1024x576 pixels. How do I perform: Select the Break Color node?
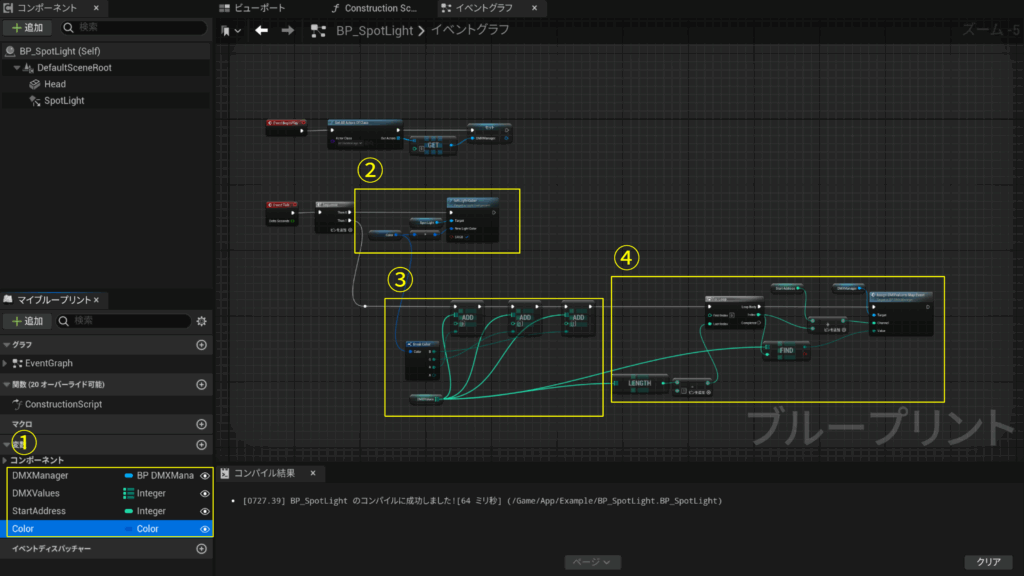[422, 360]
